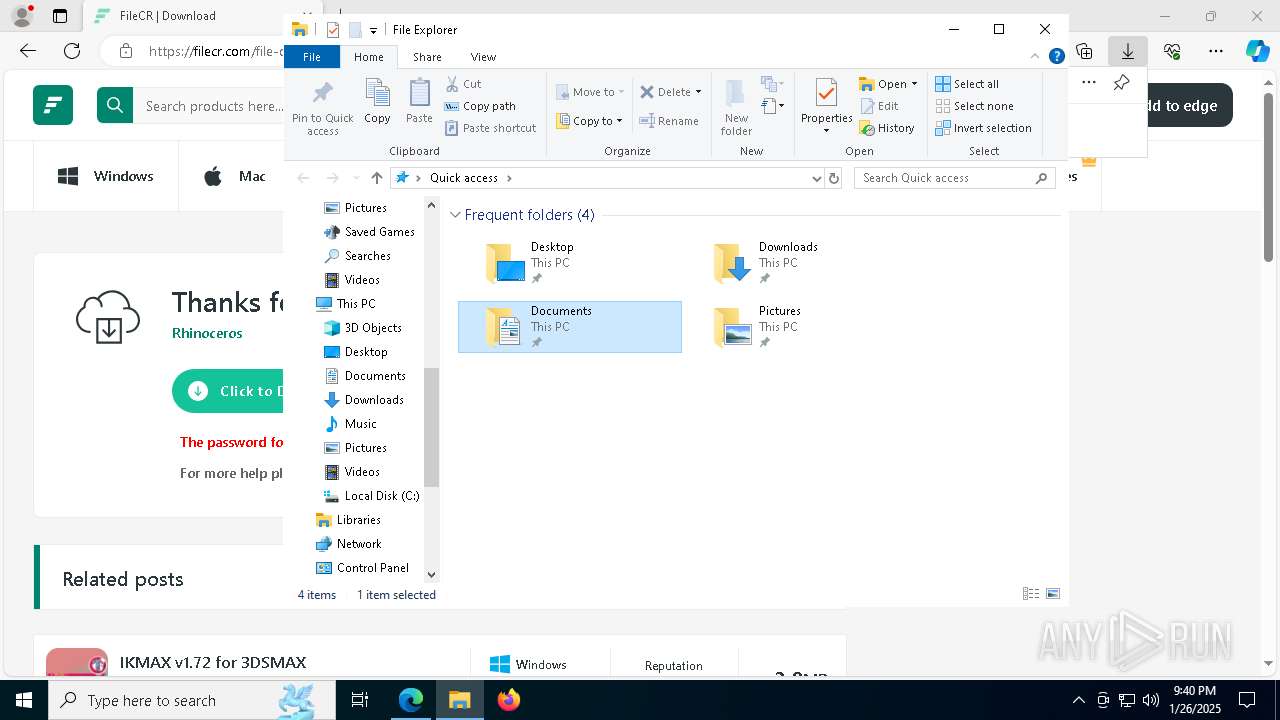Click Select none in ribbon
Viewport: 1280px width, 720px height.
[974, 106]
